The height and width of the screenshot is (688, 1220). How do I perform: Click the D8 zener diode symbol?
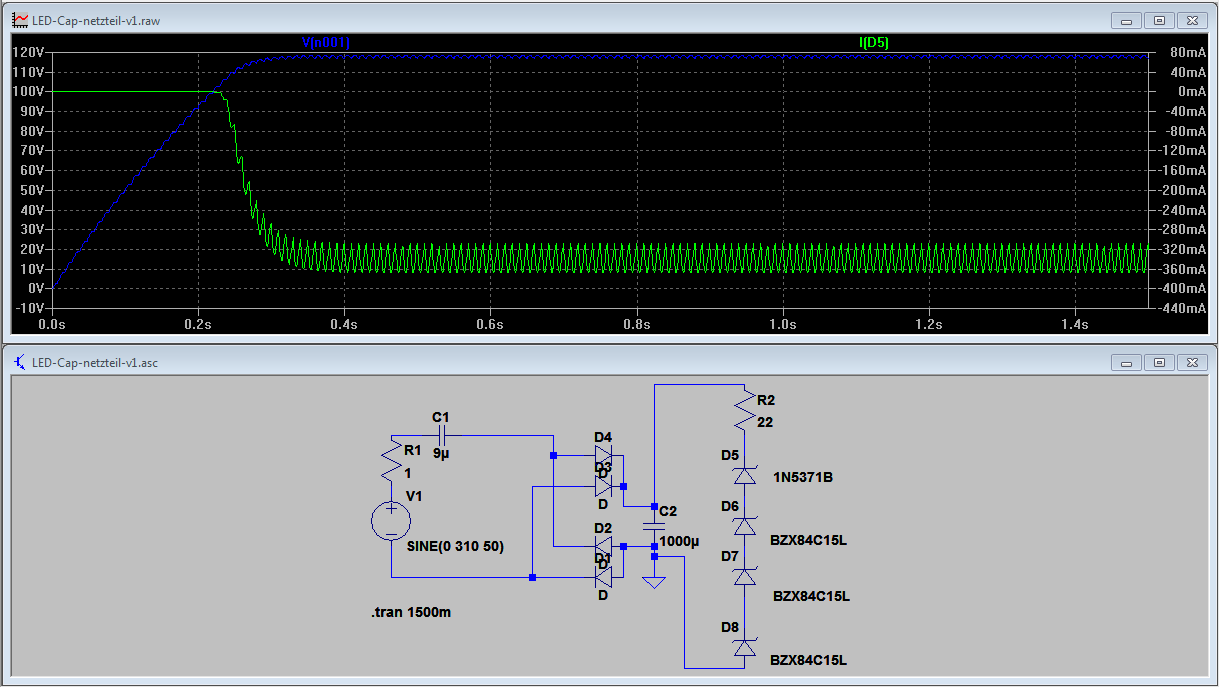tap(743, 648)
